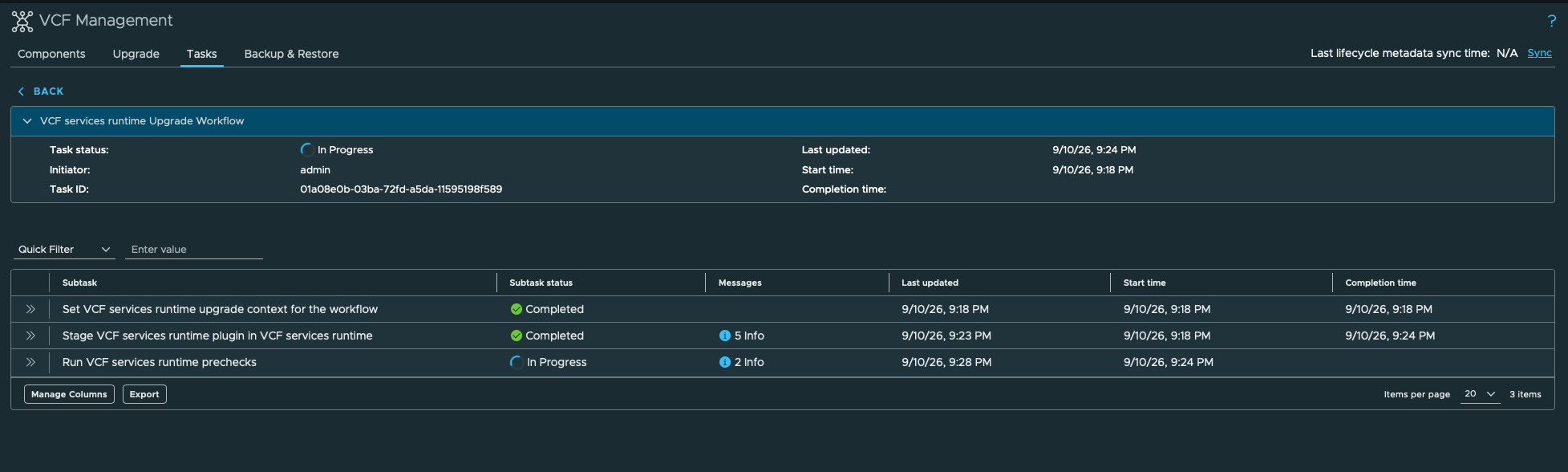Click the back arrow chevron icon
1568x472 pixels.
pyautogui.click(x=21, y=92)
